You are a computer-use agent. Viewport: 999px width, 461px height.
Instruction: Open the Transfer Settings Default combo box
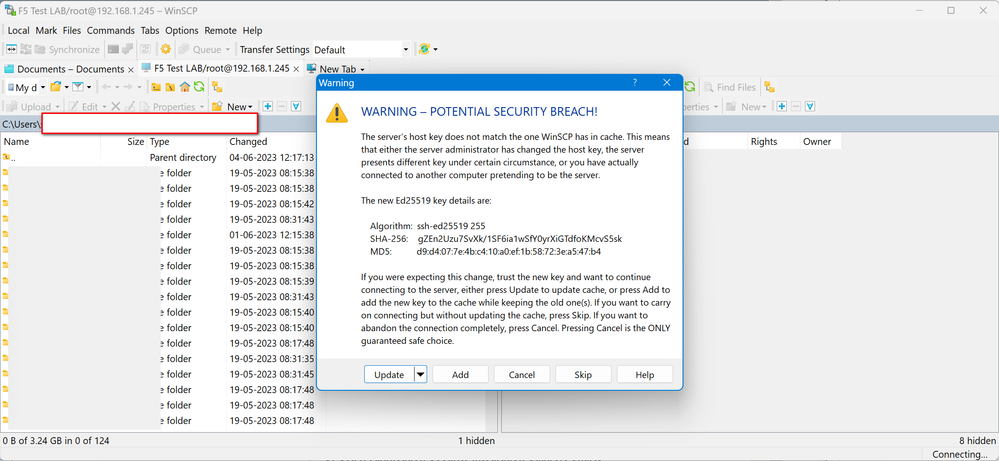361,49
